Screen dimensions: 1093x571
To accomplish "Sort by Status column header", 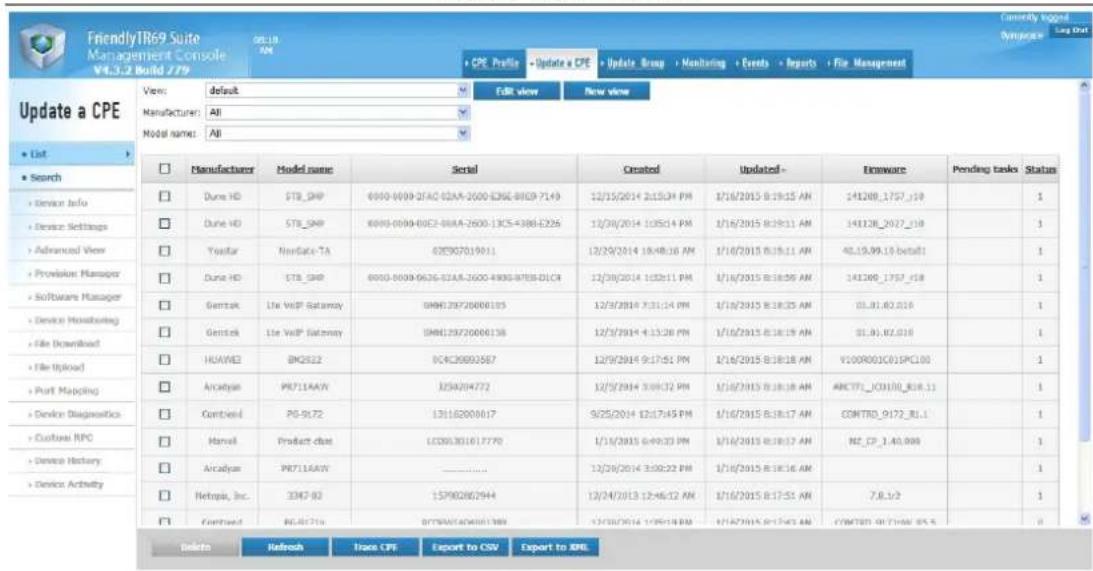I will [1040, 169].
